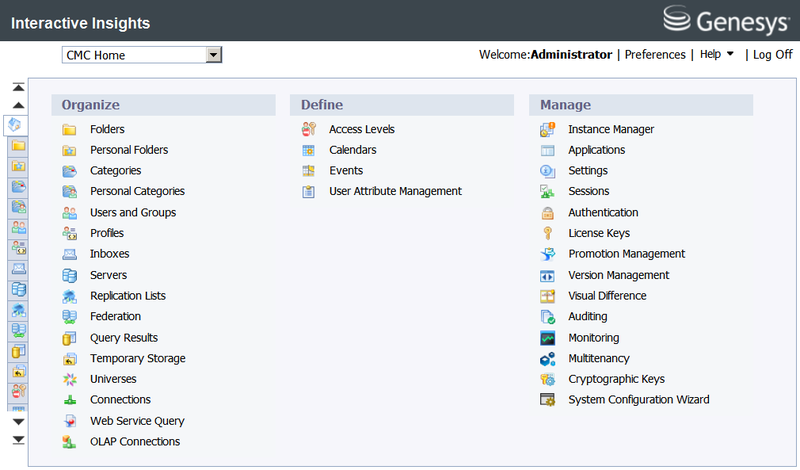Expand the Help menu arrow
800x470 pixels.
click(730, 54)
